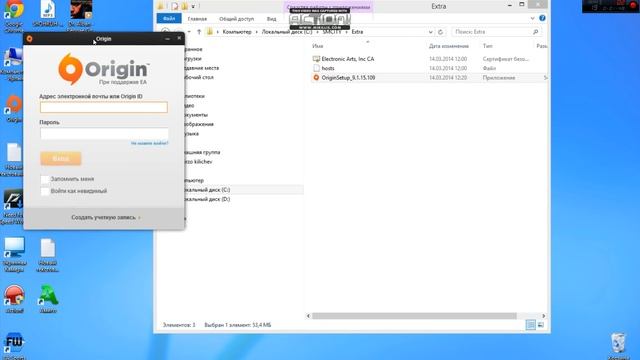Open the Файл tab in Explorer
The width and height of the screenshot is (640, 360).
point(169,18)
